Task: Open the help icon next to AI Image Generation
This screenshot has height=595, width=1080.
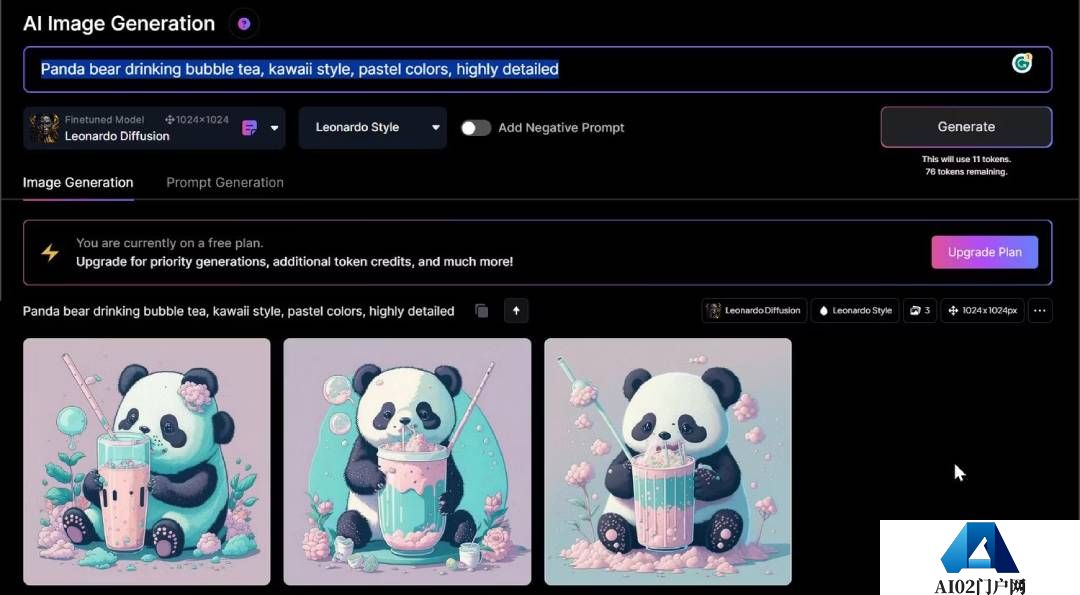Action: 243,23
